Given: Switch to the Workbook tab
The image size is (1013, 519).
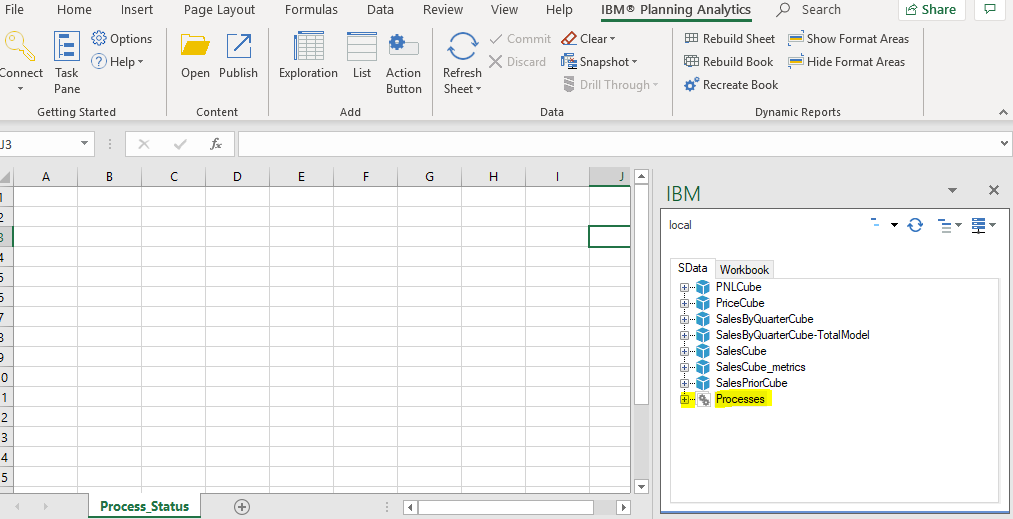Looking at the screenshot, I should [x=744, y=270].
